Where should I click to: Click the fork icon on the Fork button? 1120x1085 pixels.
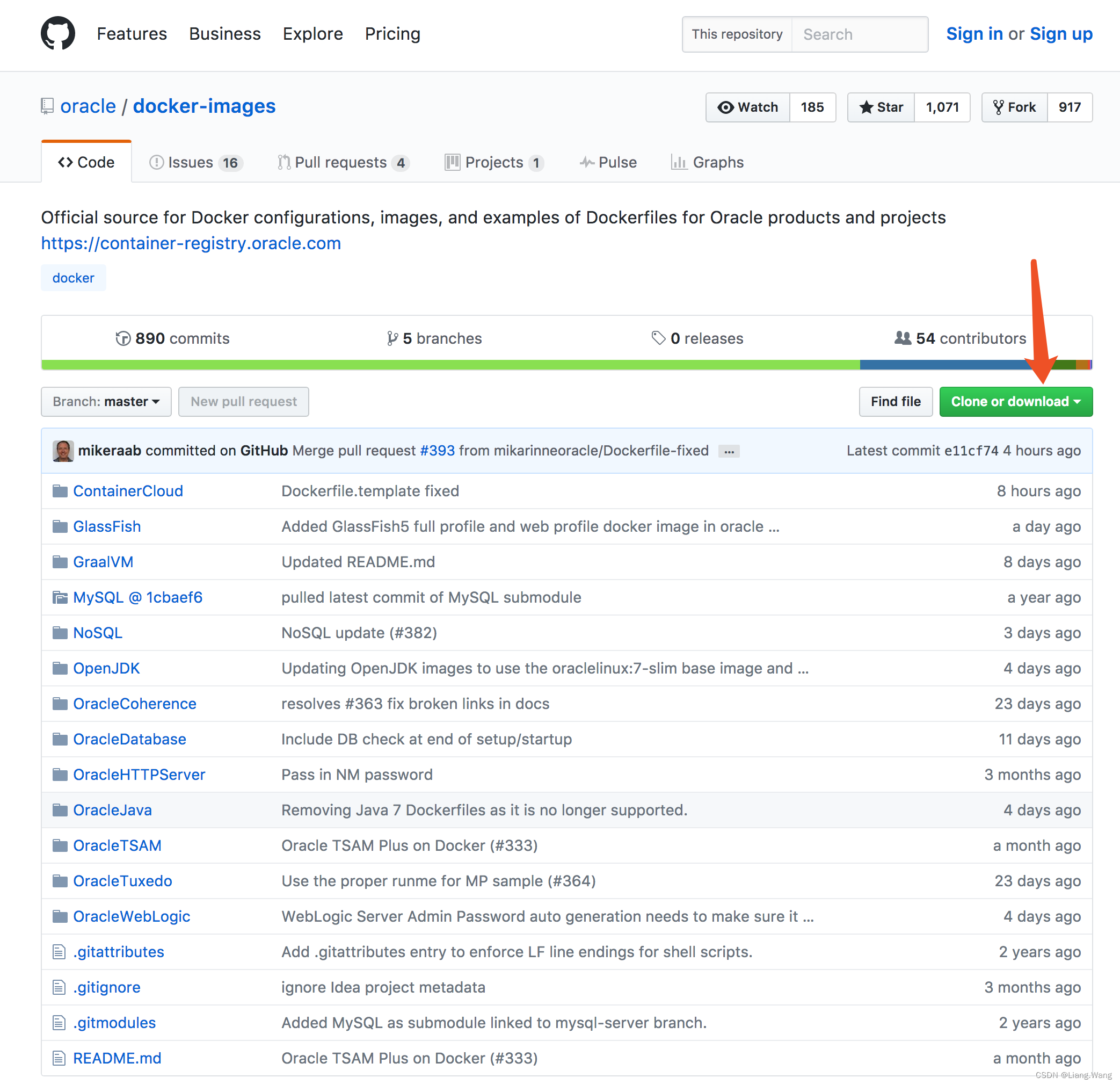pos(999,107)
